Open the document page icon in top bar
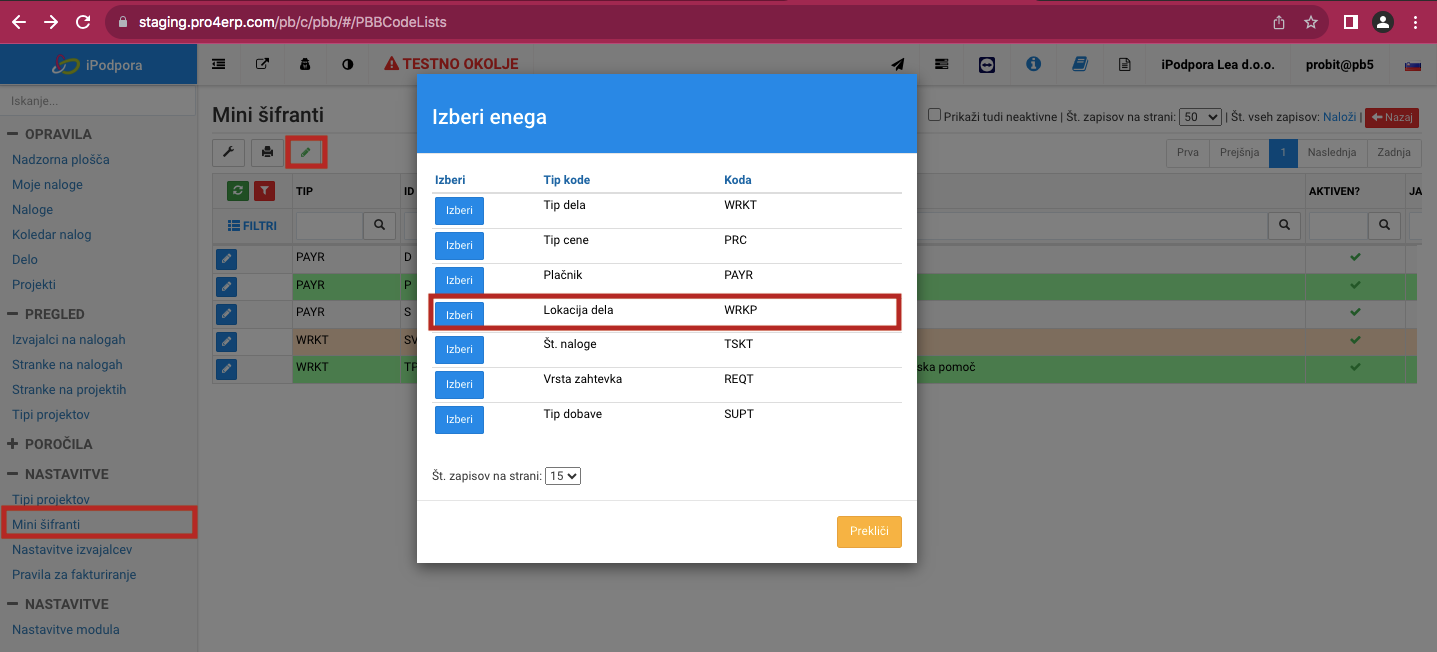The height and width of the screenshot is (652, 1437). click(x=1125, y=64)
